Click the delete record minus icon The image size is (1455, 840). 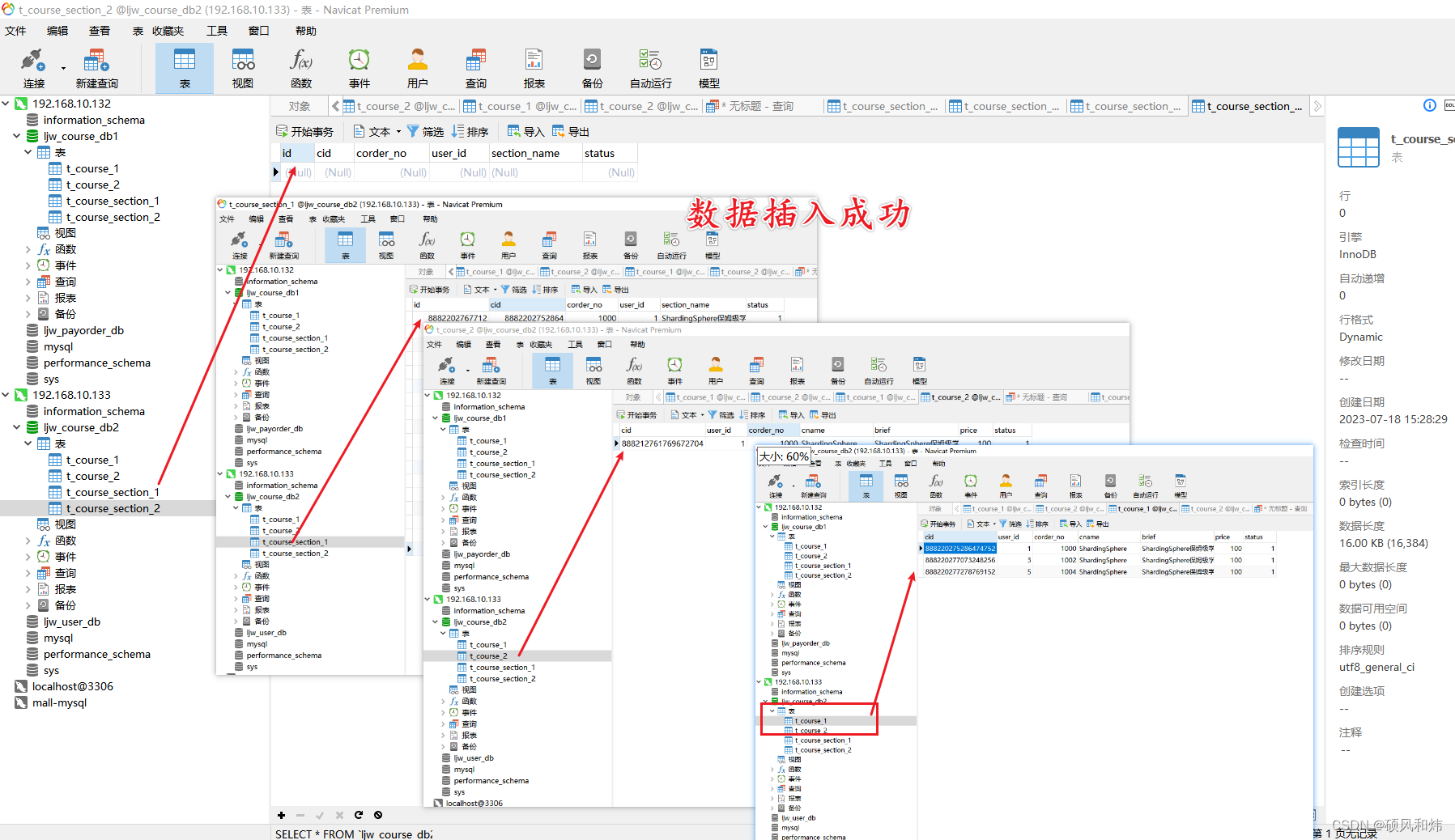pyautogui.click(x=300, y=815)
